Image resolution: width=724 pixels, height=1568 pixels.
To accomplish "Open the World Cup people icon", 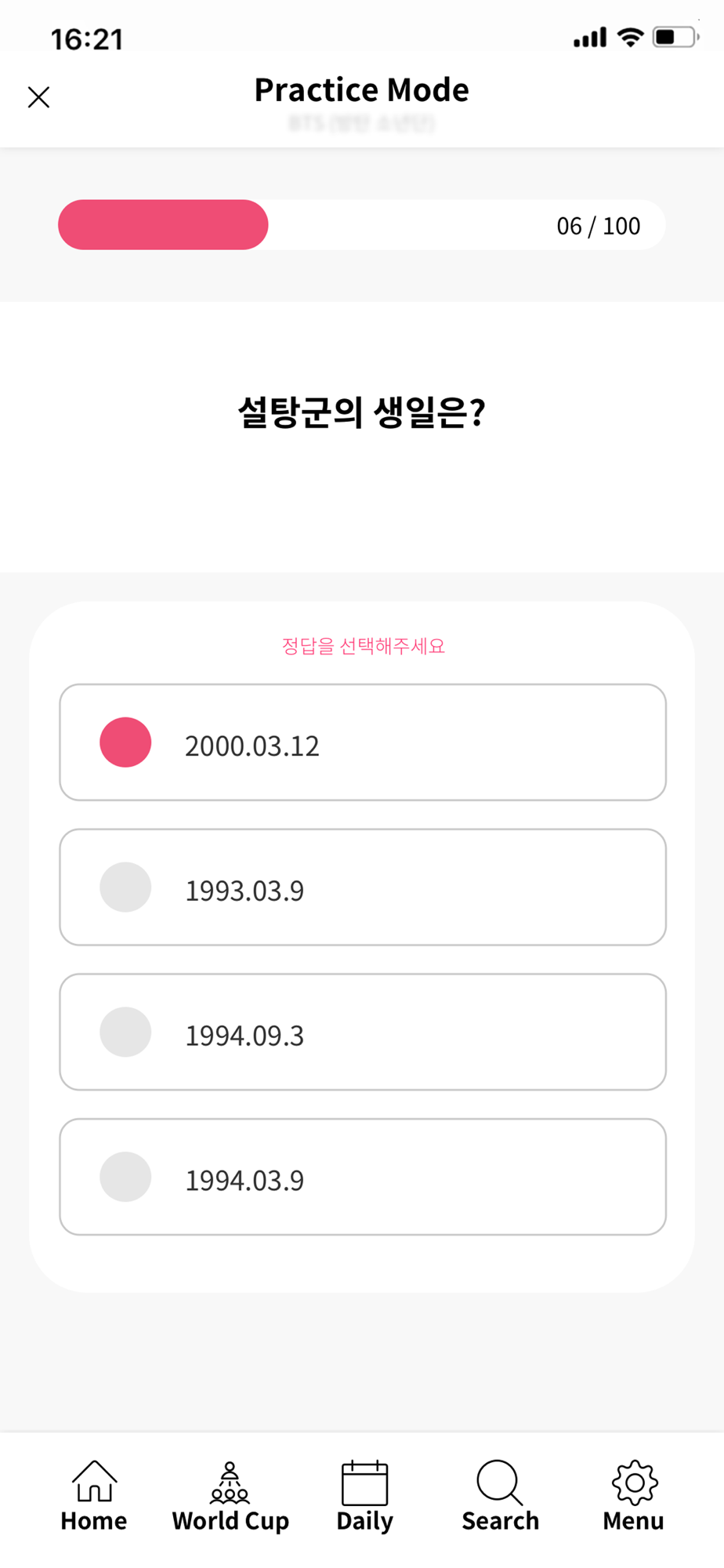I will [230, 1481].
